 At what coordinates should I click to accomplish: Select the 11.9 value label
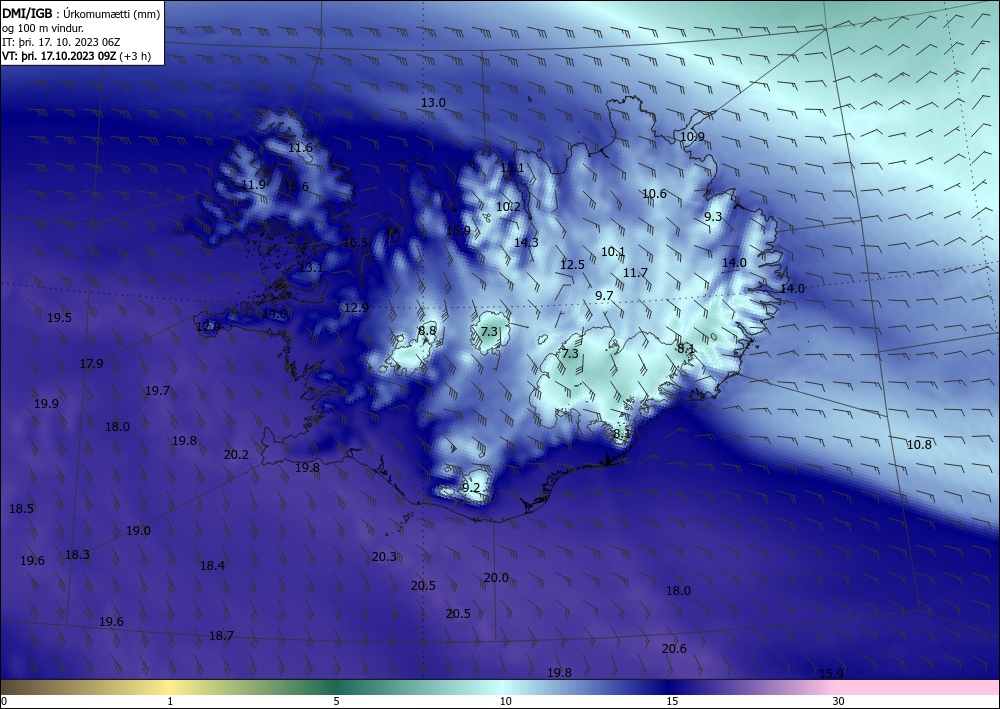253,185
